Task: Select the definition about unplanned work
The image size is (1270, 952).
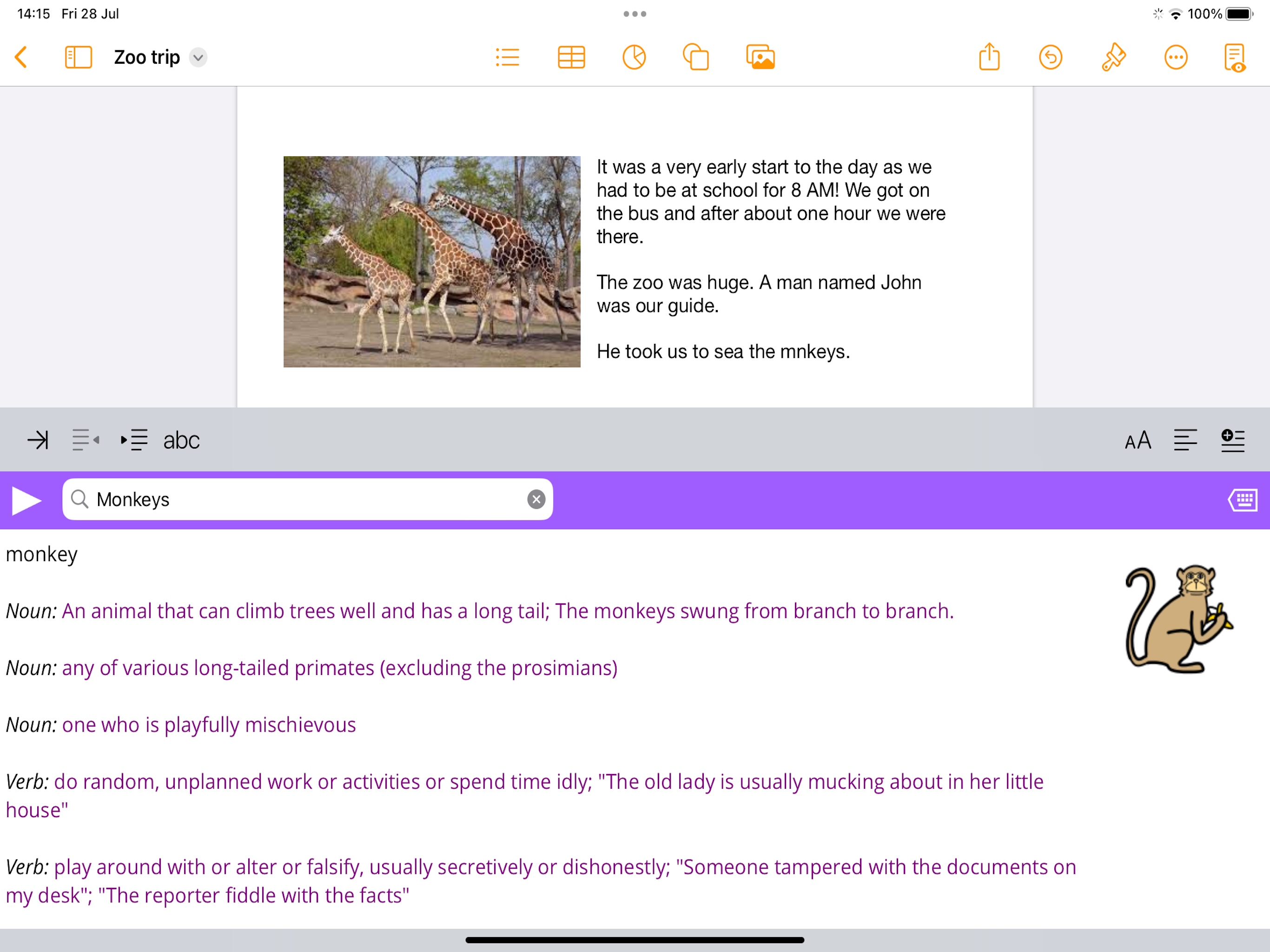Action: [525, 796]
